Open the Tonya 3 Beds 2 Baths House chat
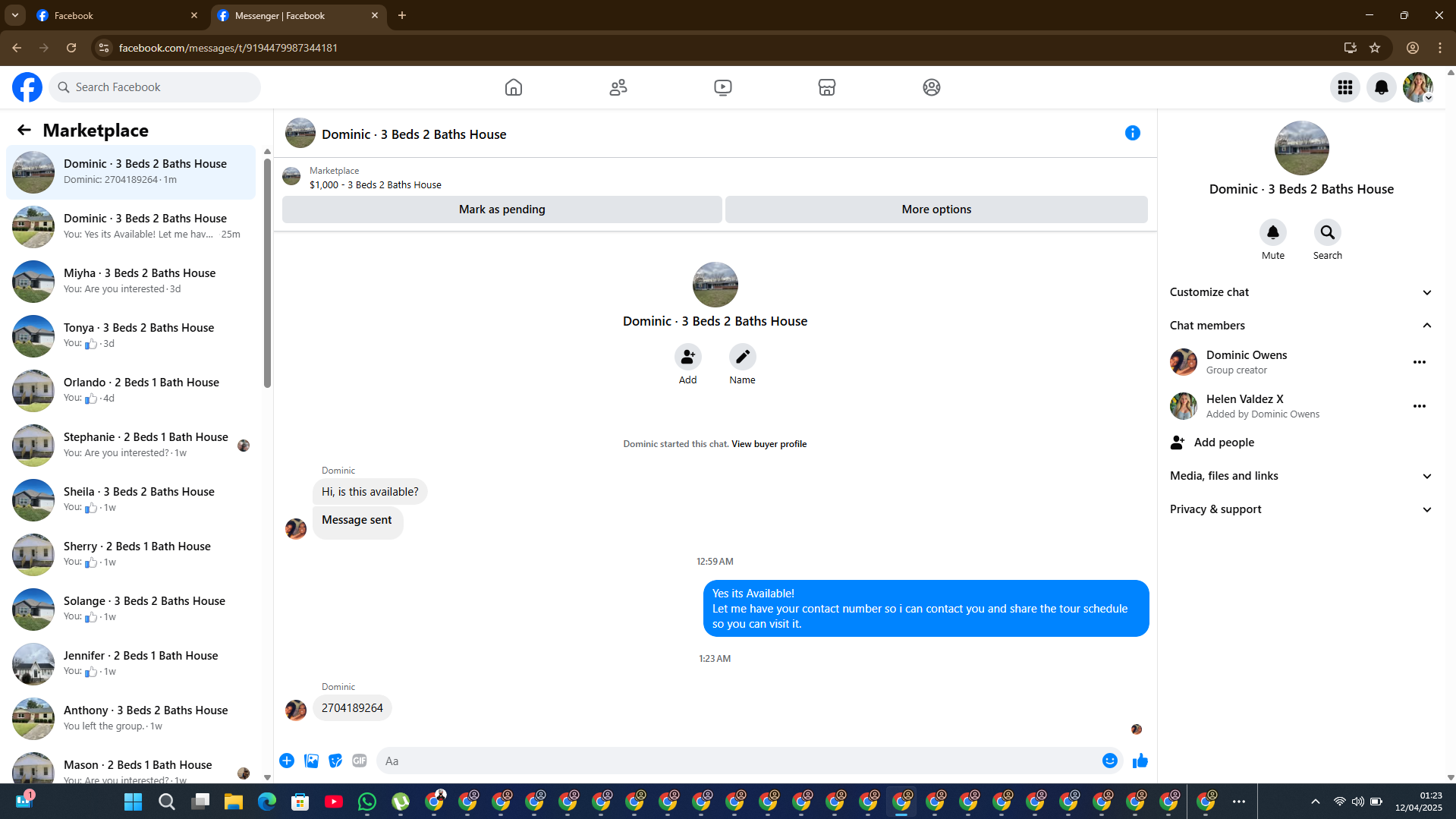1456x819 pixels. [x=131, y=336]
